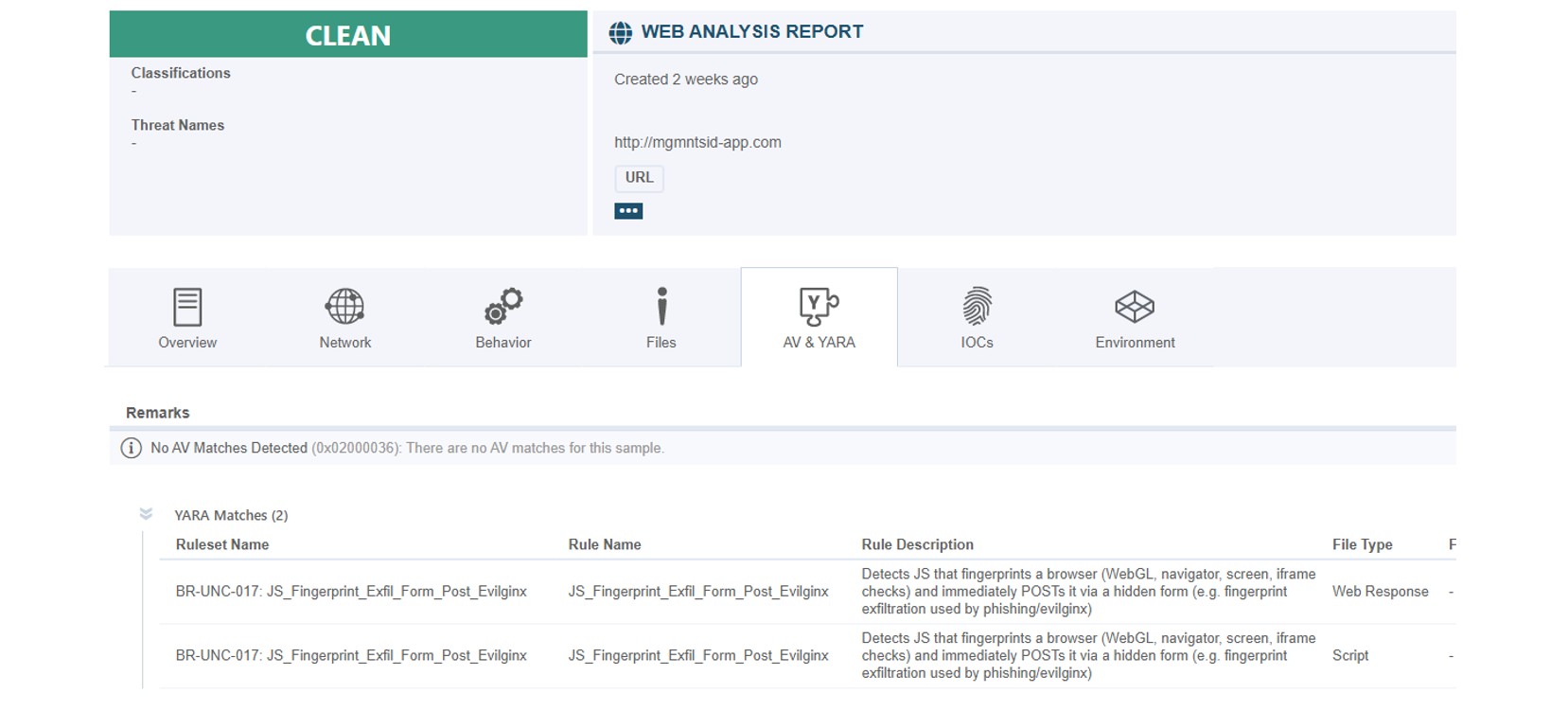Switch to the Network tab label
The height and width of the screenshot is (711, 1568).
(x=344, y=343)
